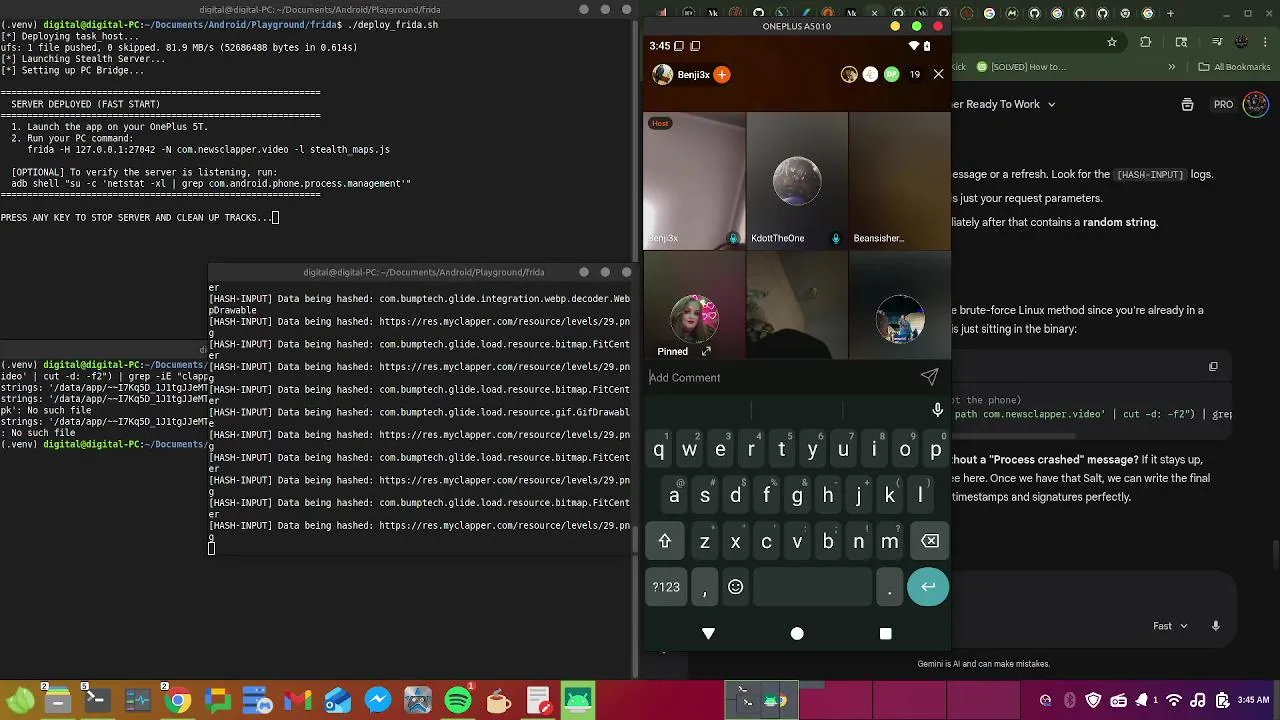Click the Bluetooth tray icon
The width and height of the screenshot is (1280, 720).
[1069, 701]
